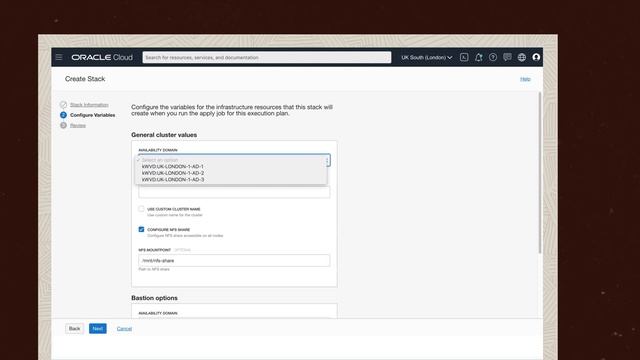
Task: Click the Next button
Action: click(x=98, y=329)
